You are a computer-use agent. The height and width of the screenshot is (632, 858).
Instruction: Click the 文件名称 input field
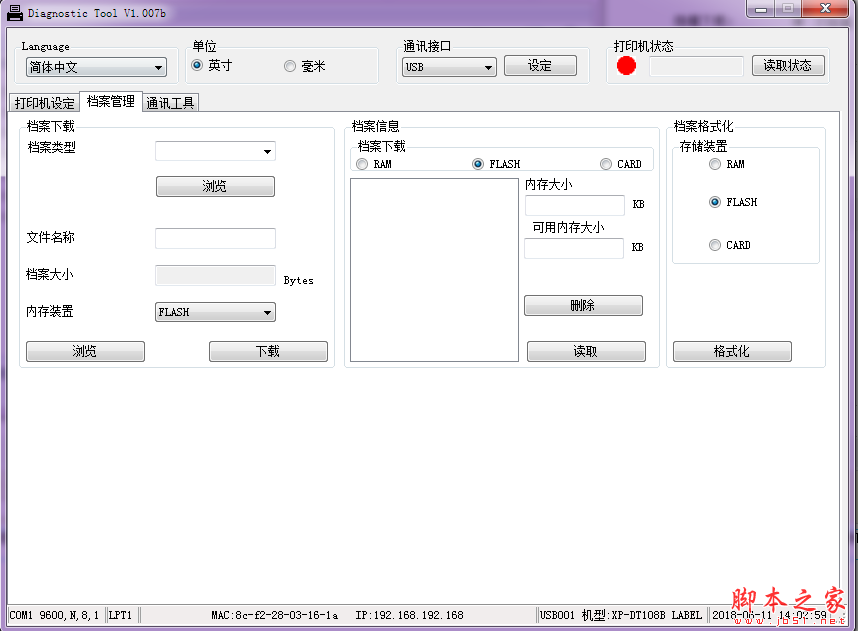(x=215, y=239)
